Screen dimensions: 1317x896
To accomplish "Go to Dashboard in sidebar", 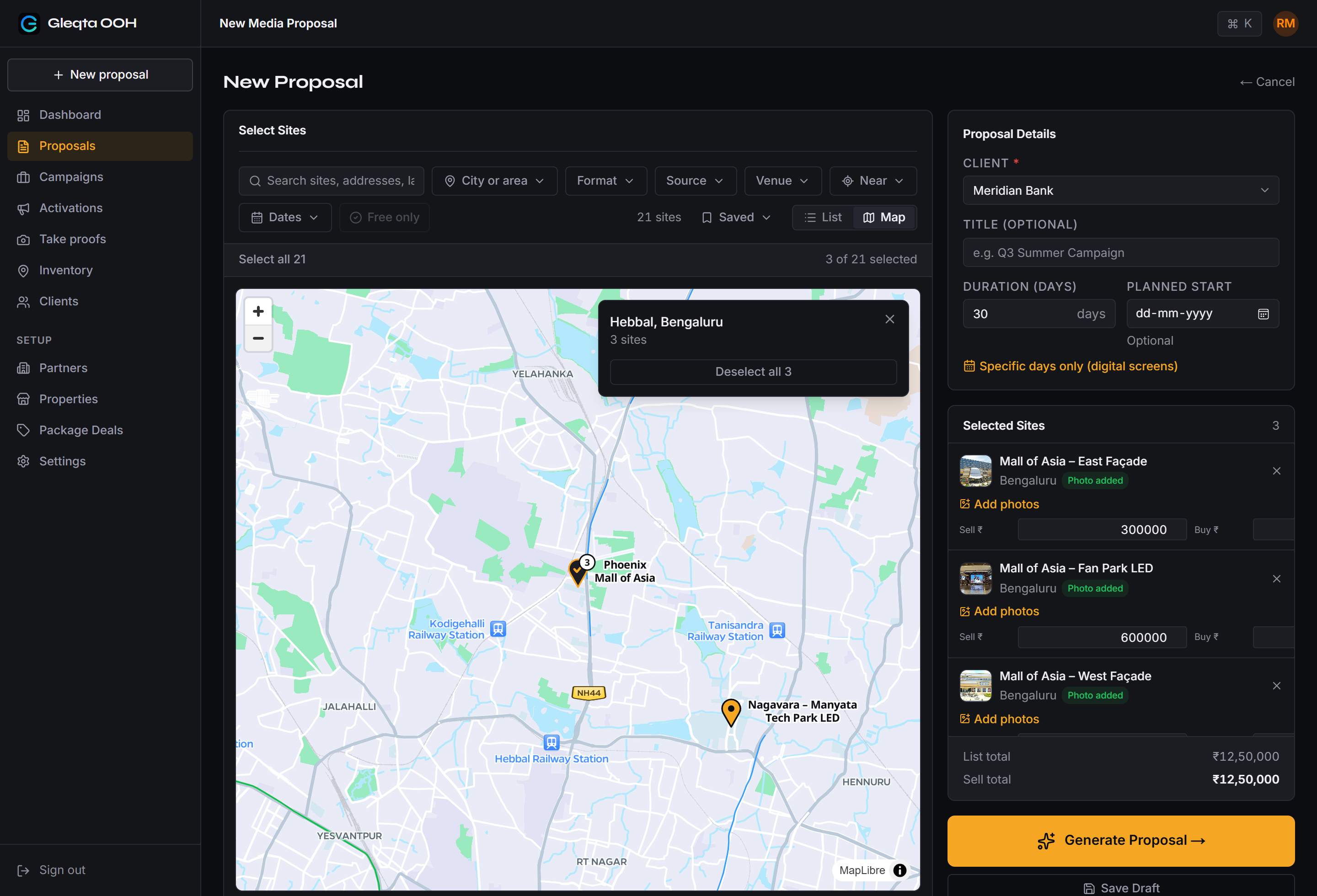I will [100, 115].
